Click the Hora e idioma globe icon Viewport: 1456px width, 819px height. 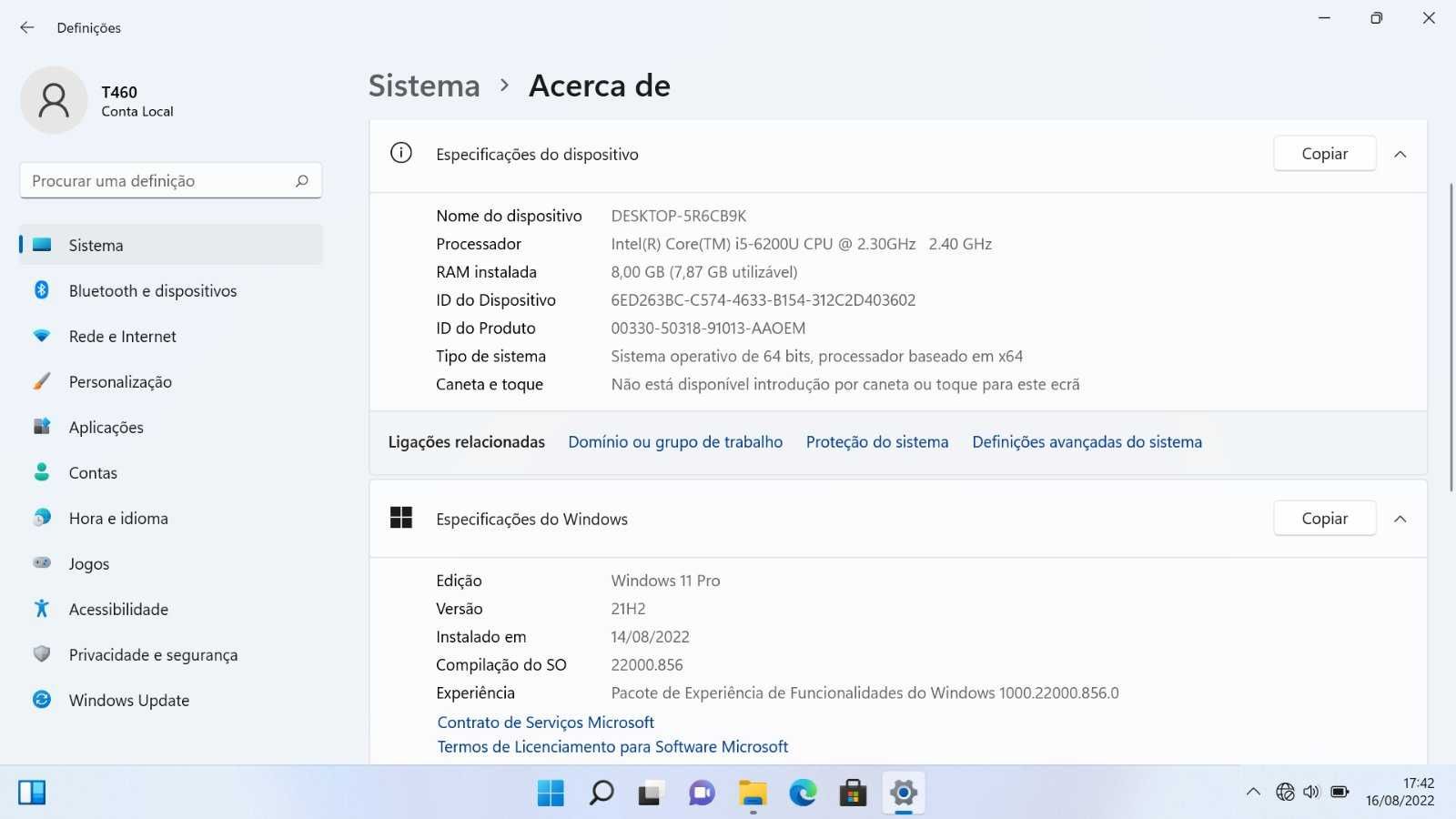point(42,518)
